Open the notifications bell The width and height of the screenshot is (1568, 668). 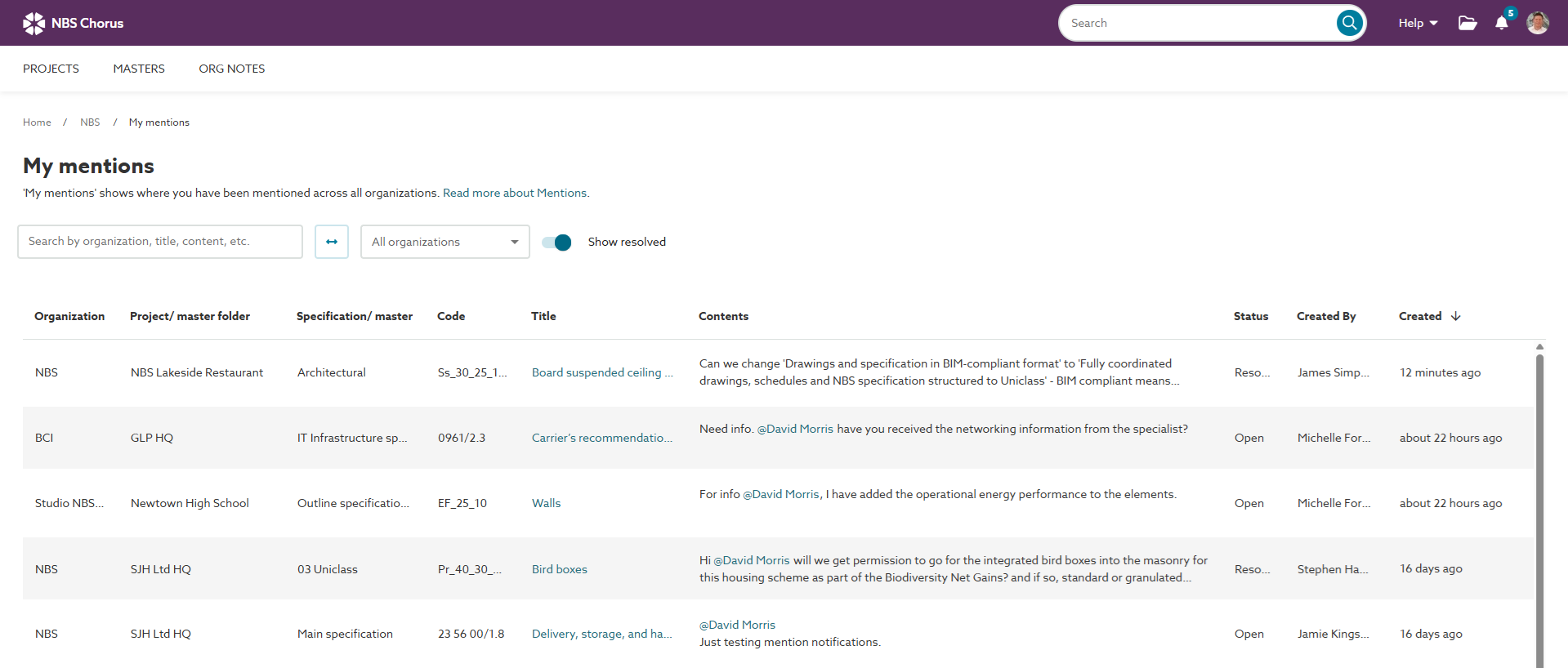[x=1502, y=23]
